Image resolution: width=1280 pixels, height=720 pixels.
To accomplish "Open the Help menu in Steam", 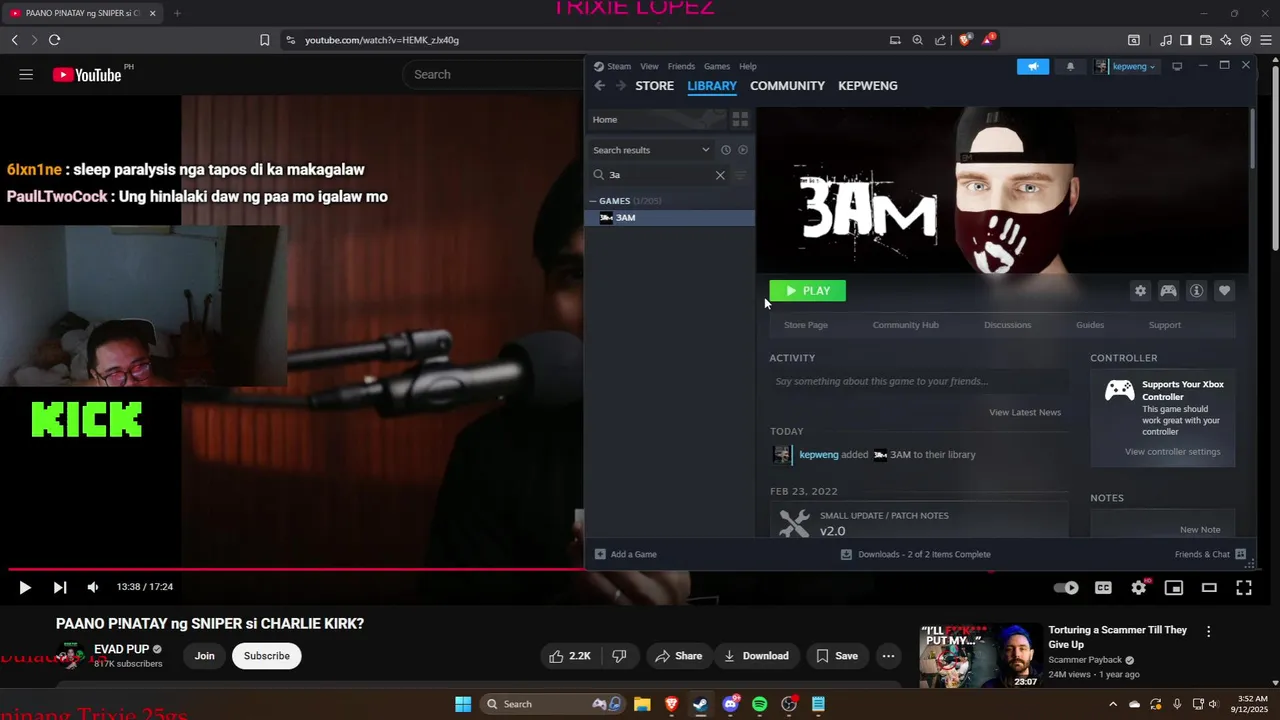I will pos(748,66).
